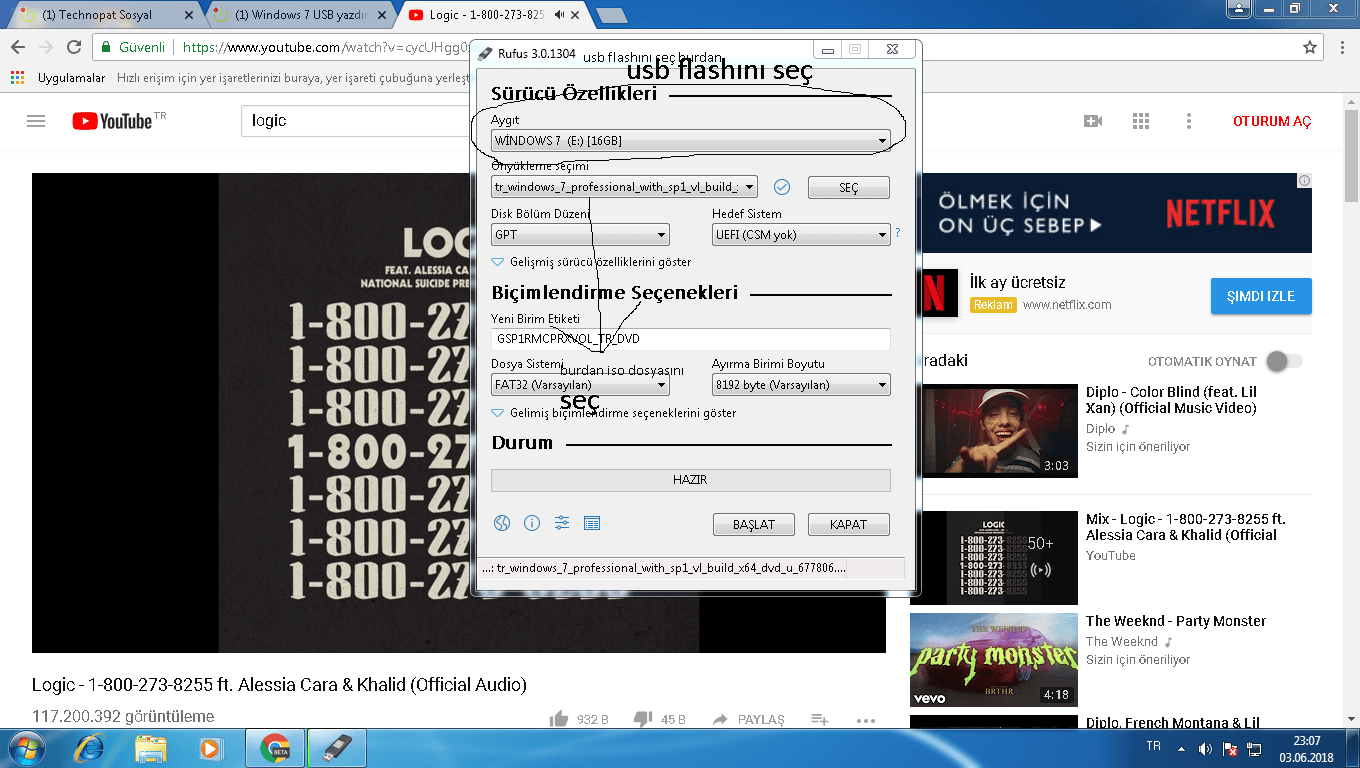Click the checksum checkmark icon beside SEÇ

click(x=782, y=187)
